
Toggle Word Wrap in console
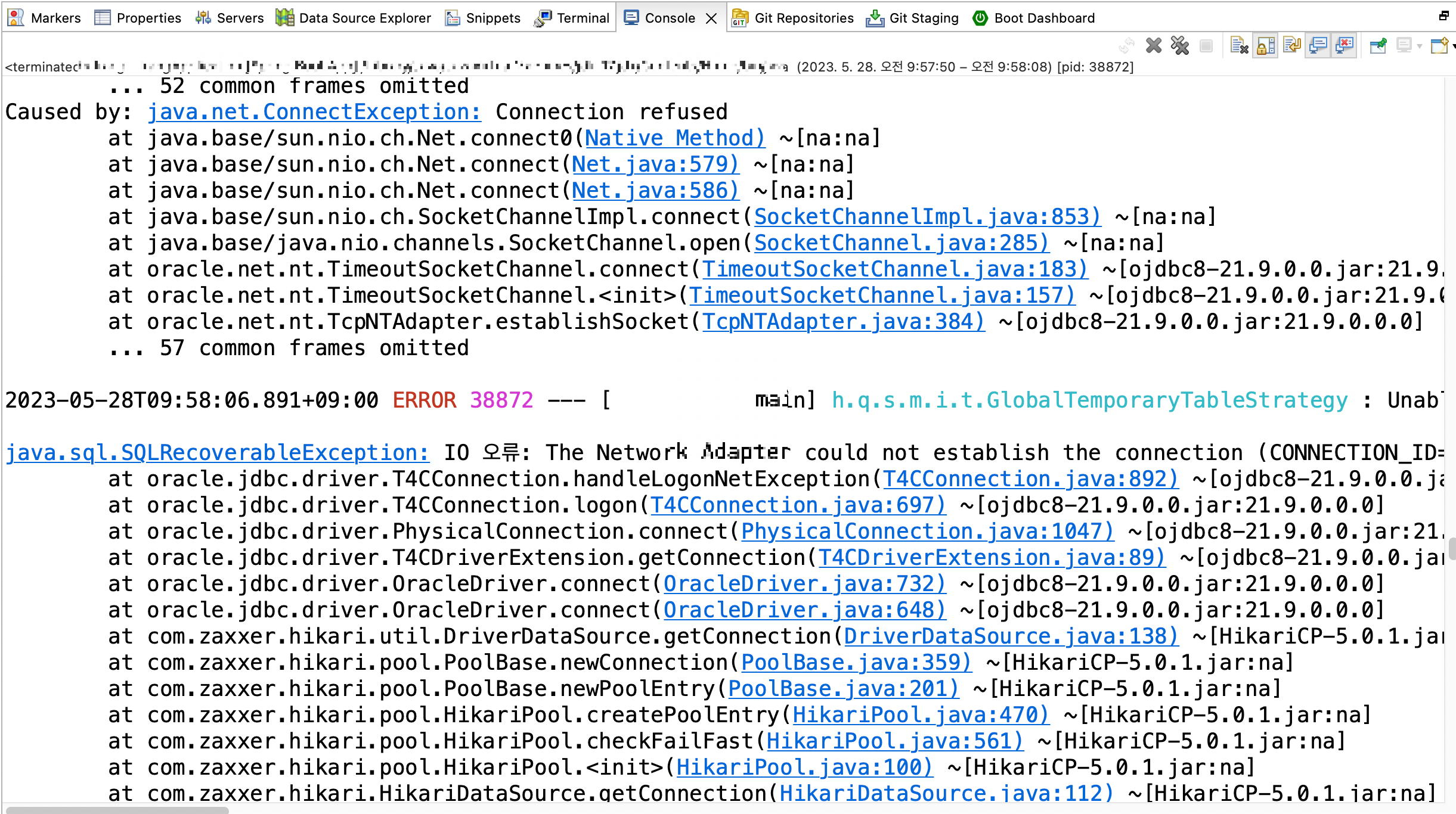coord(1291,45)
